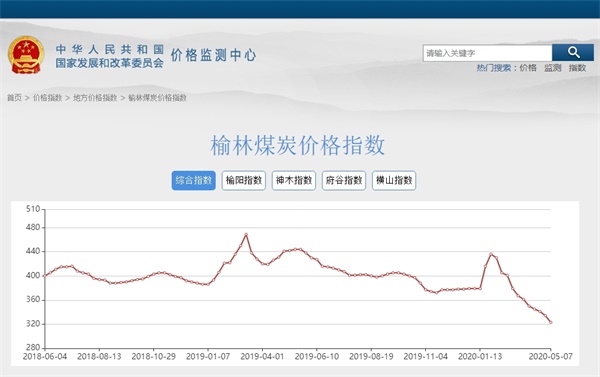
Task: Click the national emblem logo
Action: coord(26,55)
